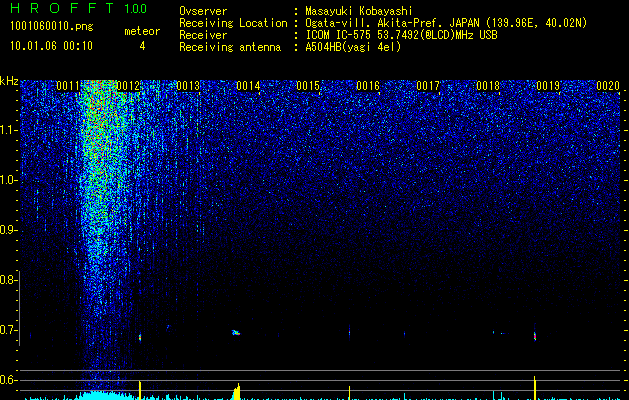Screen dimensions: 629x400
Task: Click the 1.1 kHz frequency axis label
Action: [8, 130]
